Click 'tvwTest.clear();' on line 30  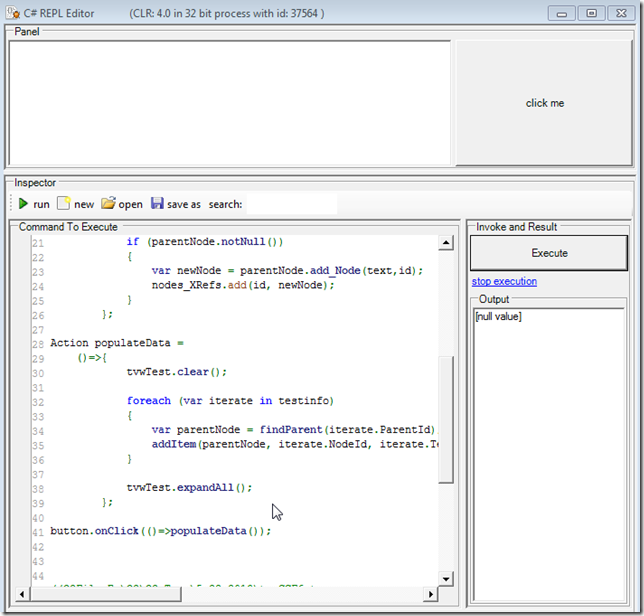tap(177, 372)
